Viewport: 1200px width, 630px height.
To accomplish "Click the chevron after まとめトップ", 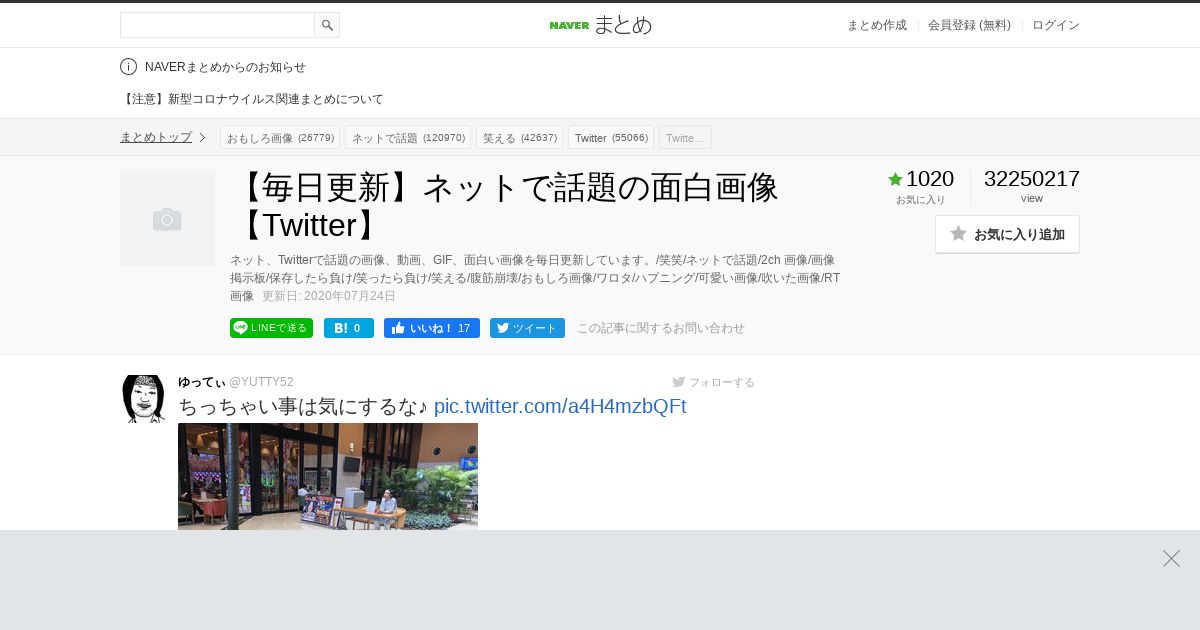I will pyautogui.click(x=202, y=137).
